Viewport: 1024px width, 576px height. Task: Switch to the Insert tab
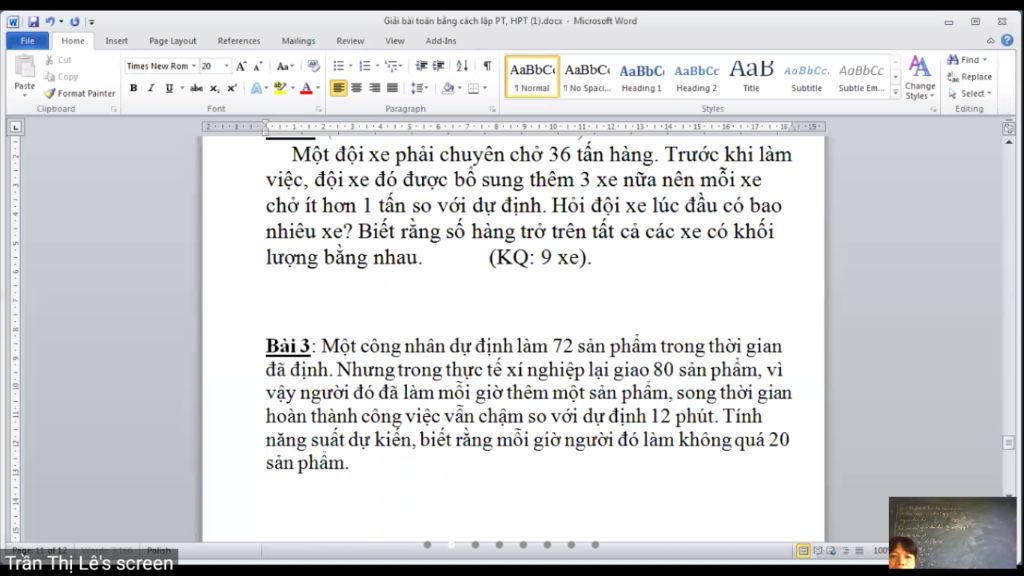(x=116, y=40)
